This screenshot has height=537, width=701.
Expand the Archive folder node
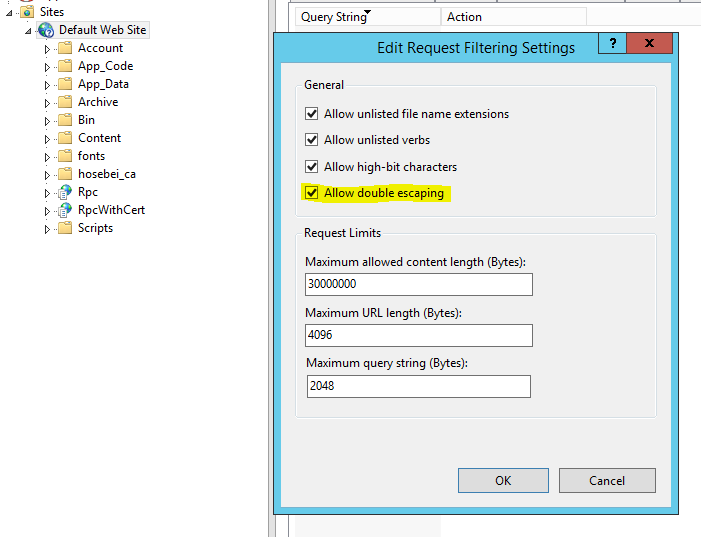(47, 103)
